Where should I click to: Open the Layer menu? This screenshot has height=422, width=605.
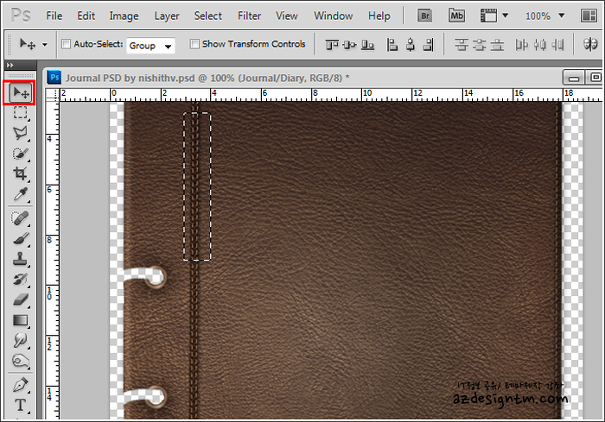click(167, 16)
